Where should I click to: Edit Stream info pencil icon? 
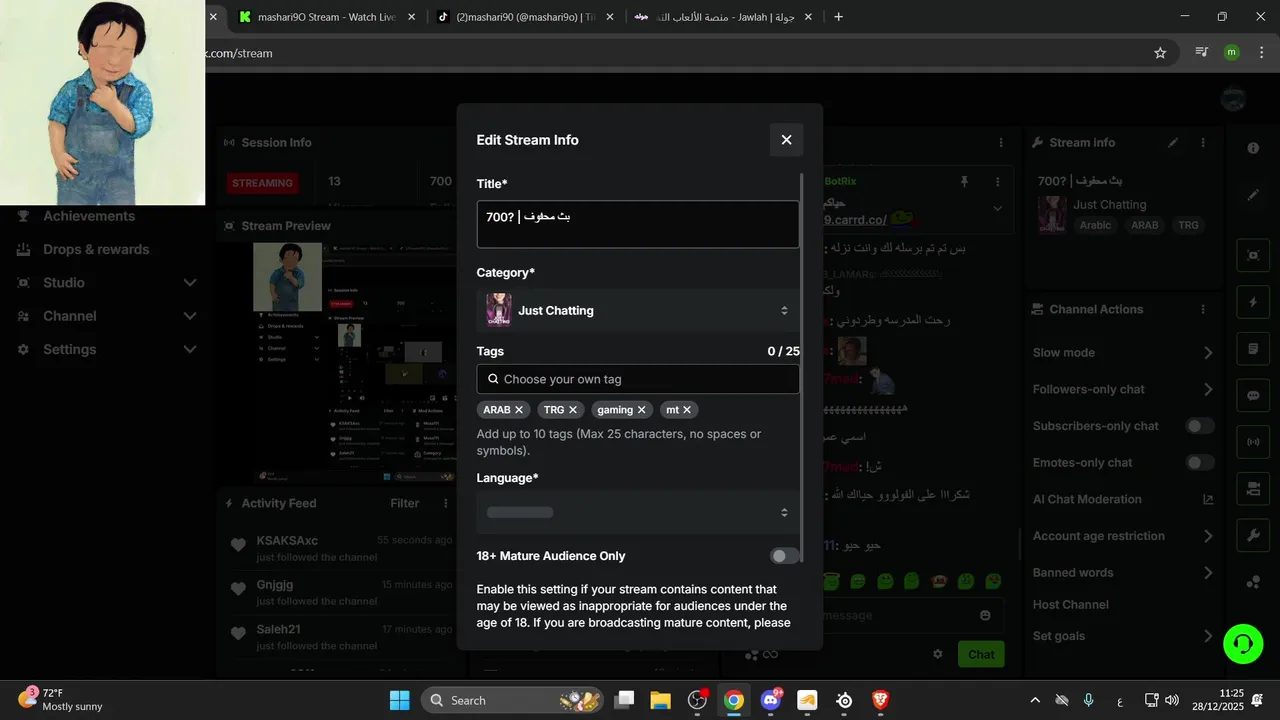[1173, 143]
